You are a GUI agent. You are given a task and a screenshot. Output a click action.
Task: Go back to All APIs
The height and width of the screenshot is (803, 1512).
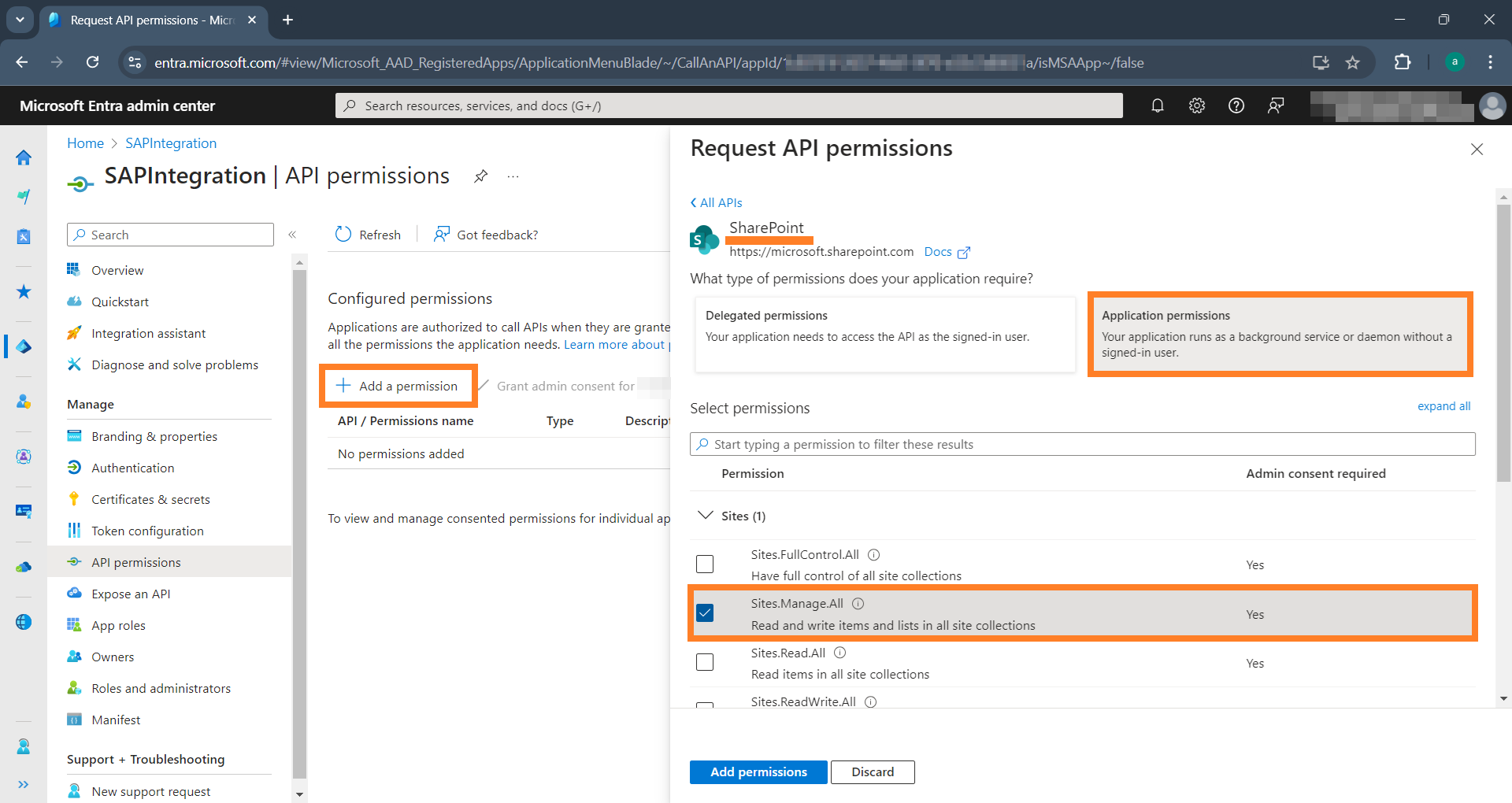point(716,202)
